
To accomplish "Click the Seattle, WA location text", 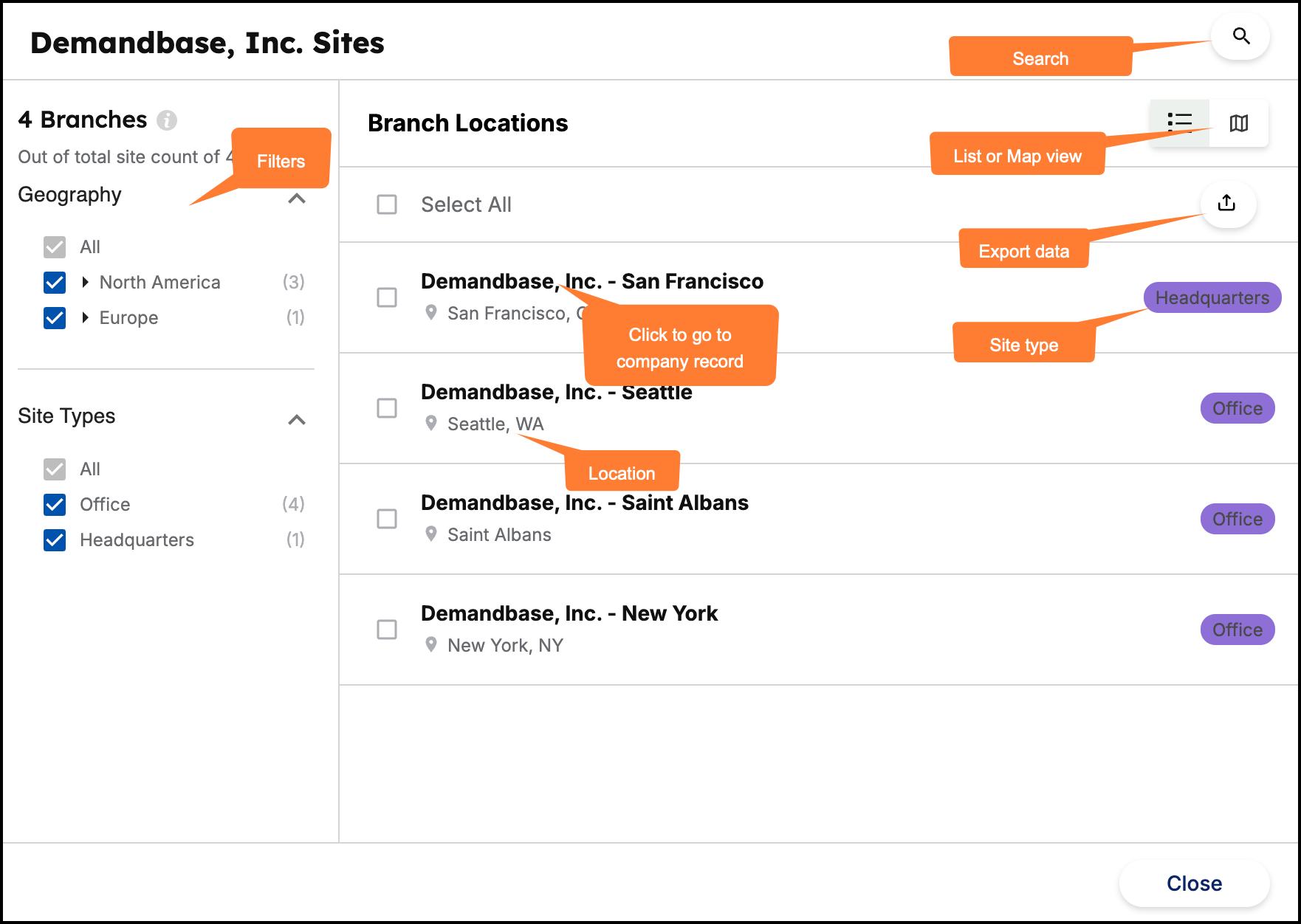I will pos(495,424).
